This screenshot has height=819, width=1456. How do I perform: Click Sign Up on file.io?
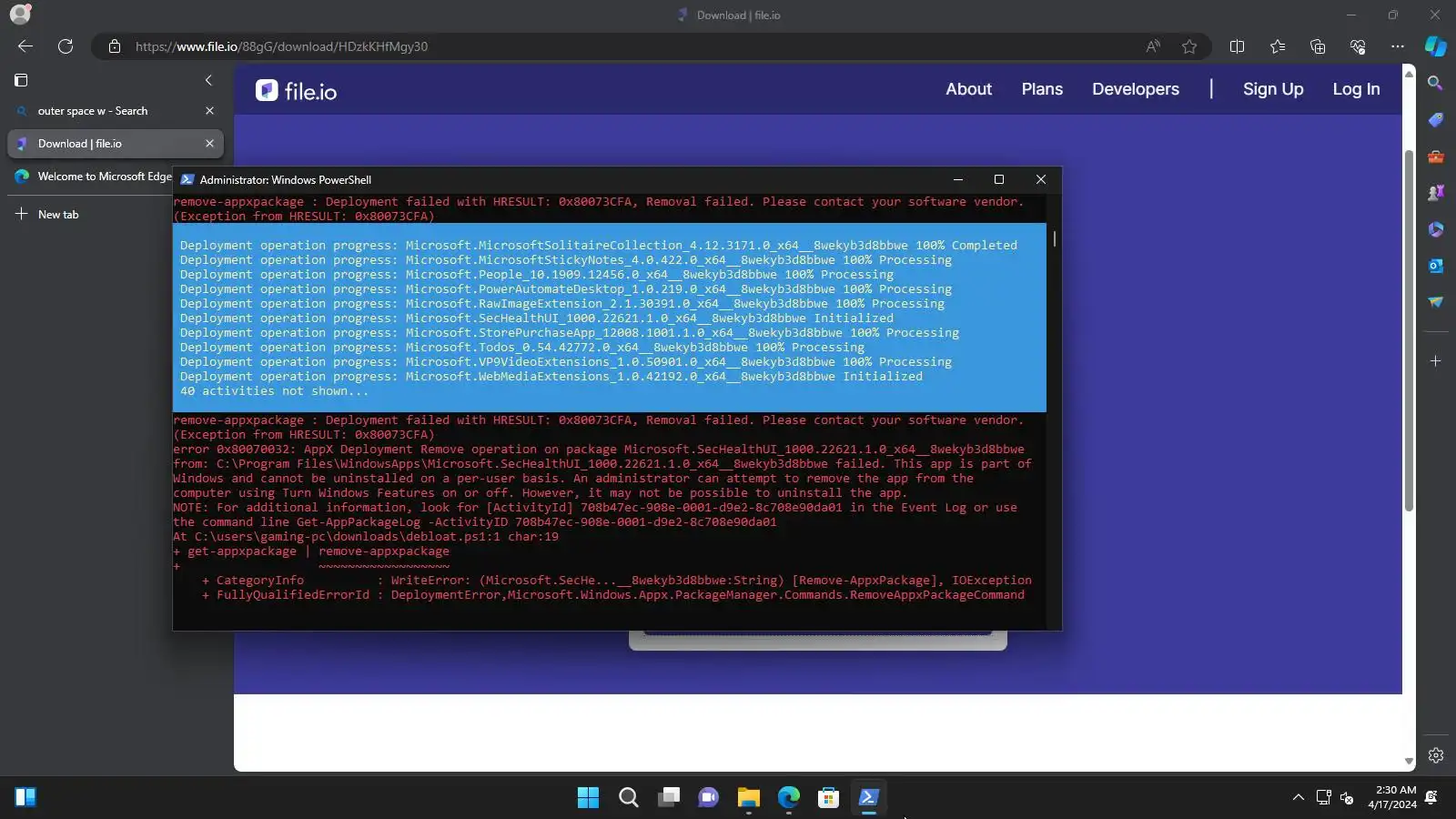coord(1273,89)
